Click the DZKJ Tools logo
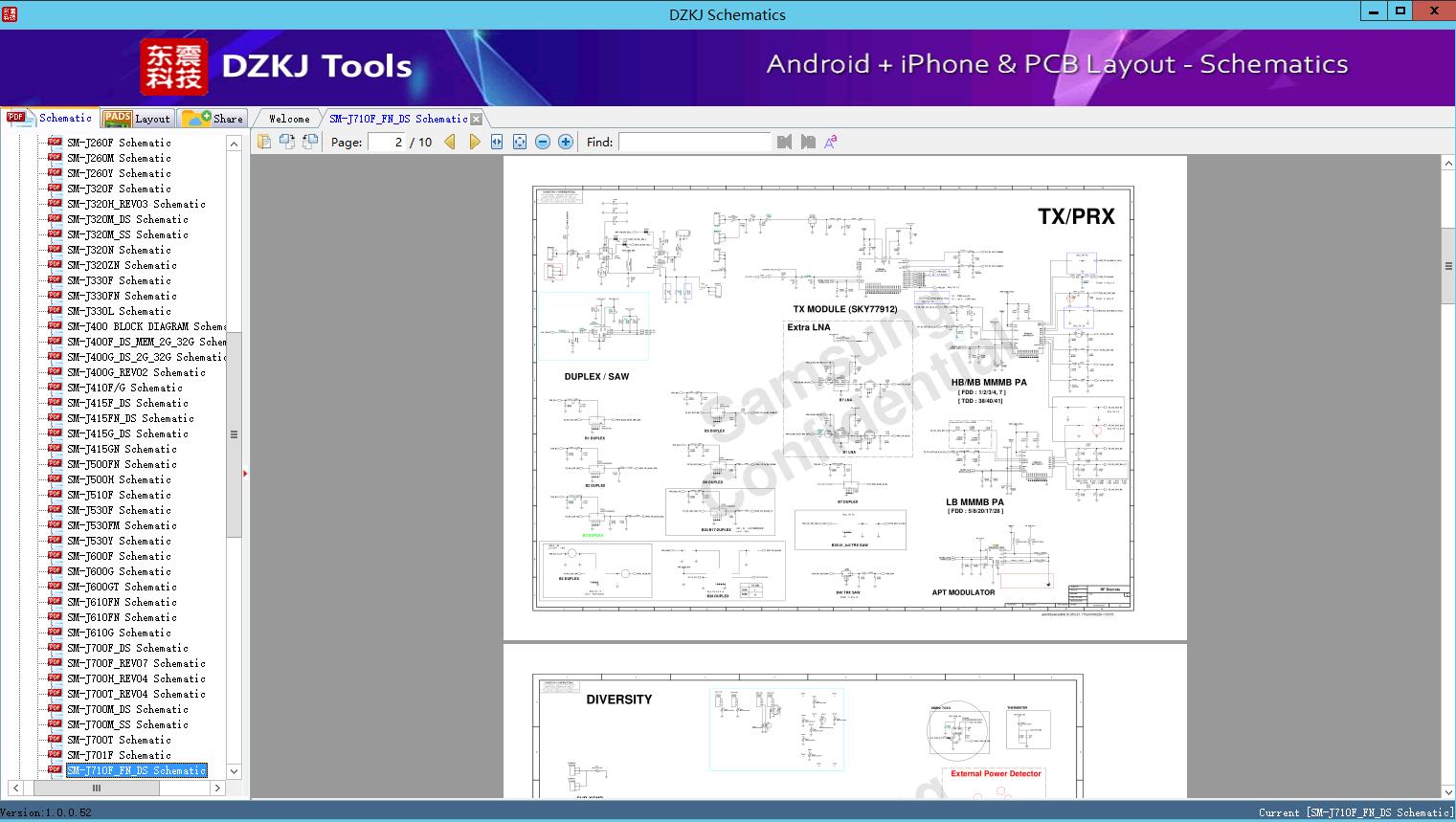 pyautogui.click(x=276, y=66)
